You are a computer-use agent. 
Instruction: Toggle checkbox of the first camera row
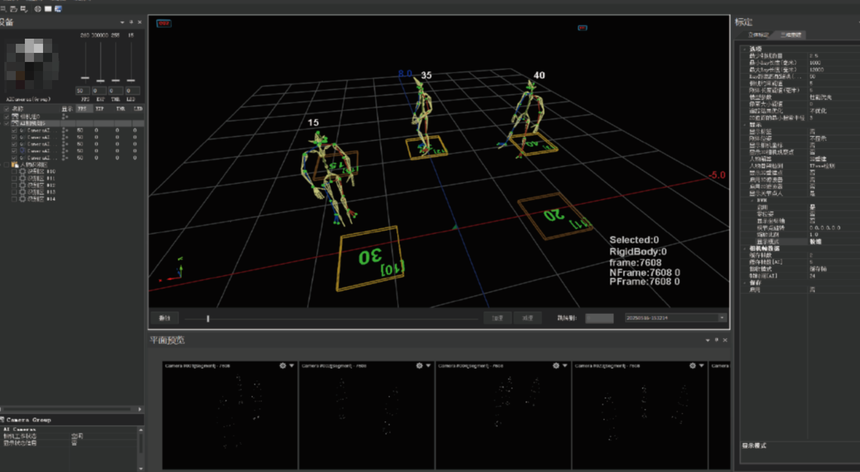14,130
